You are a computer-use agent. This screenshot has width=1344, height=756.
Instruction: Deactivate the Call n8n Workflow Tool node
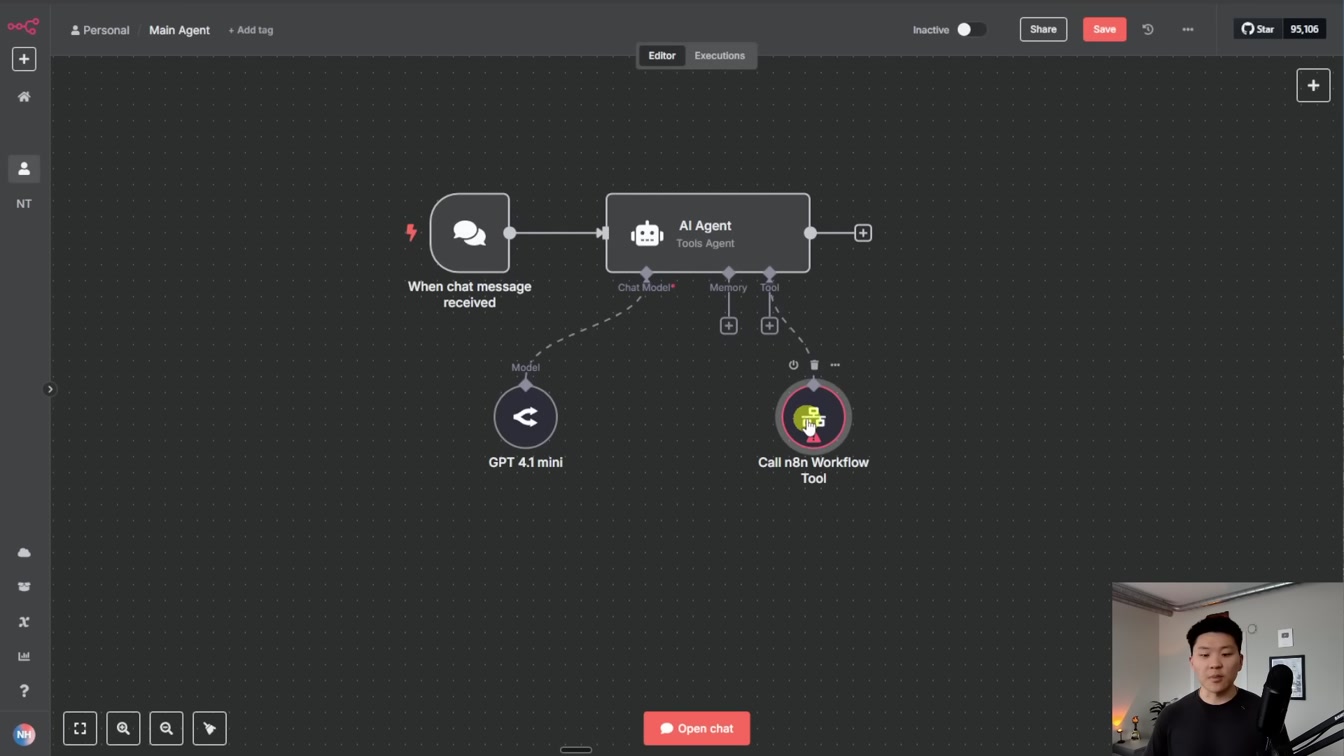point(793,365)
